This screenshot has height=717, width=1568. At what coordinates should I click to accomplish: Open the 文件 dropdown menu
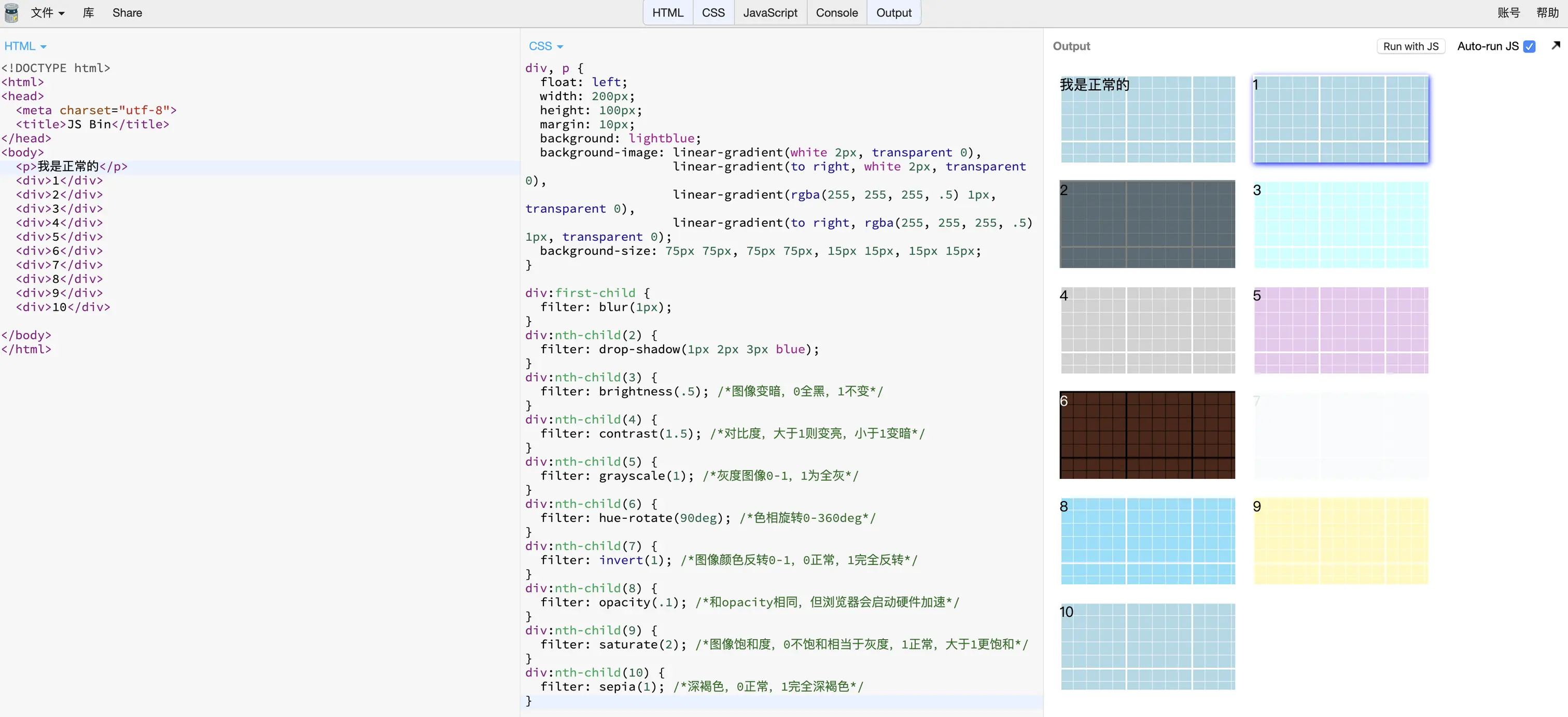[x=48, y=13]
